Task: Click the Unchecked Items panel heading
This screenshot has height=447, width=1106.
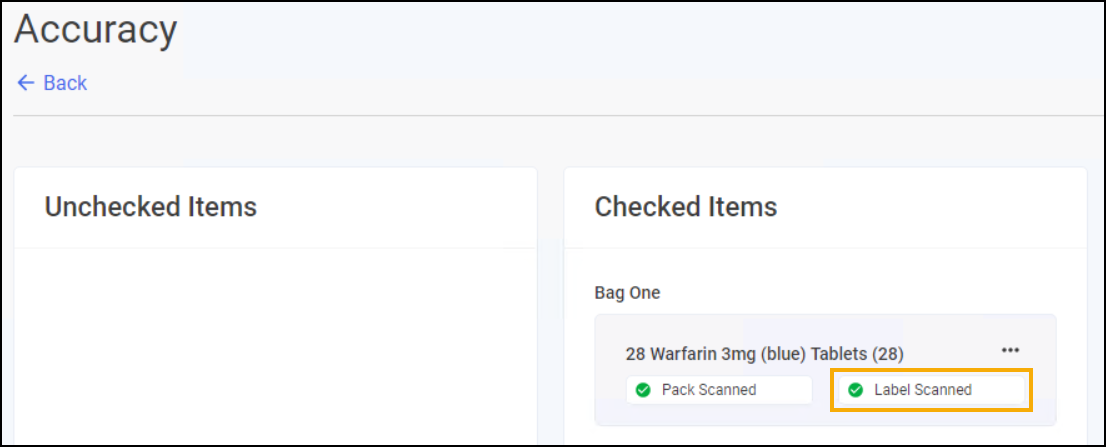Action: click(151, 207)
